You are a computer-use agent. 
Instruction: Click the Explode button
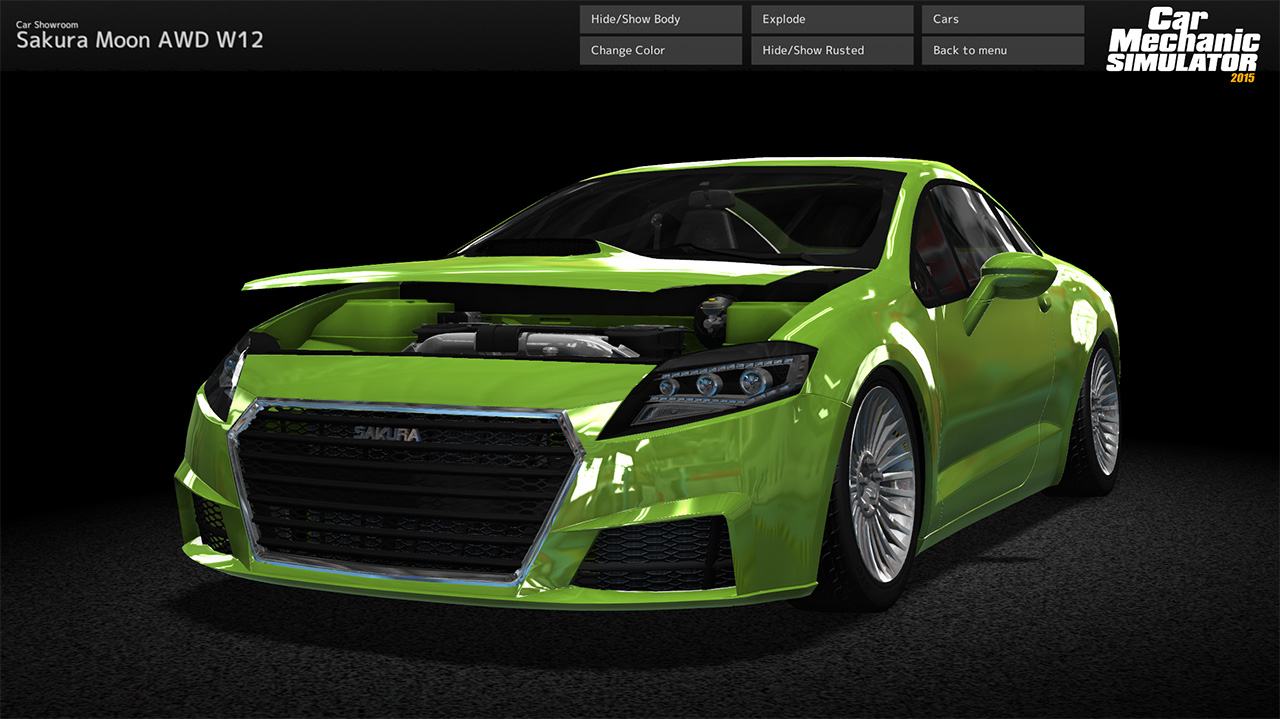pos(831,18)
